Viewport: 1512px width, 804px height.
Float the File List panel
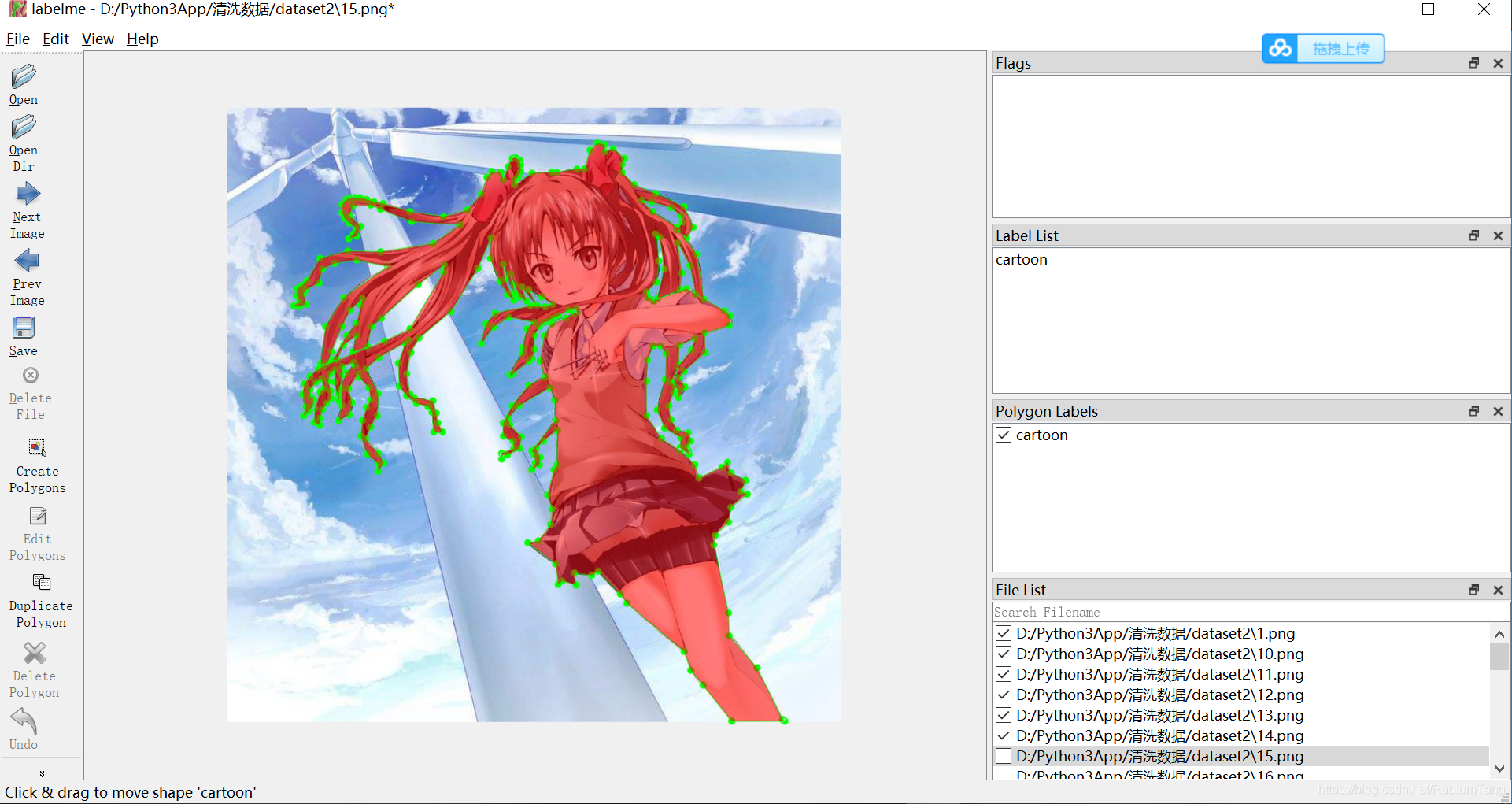click(x=1474, y=590)
